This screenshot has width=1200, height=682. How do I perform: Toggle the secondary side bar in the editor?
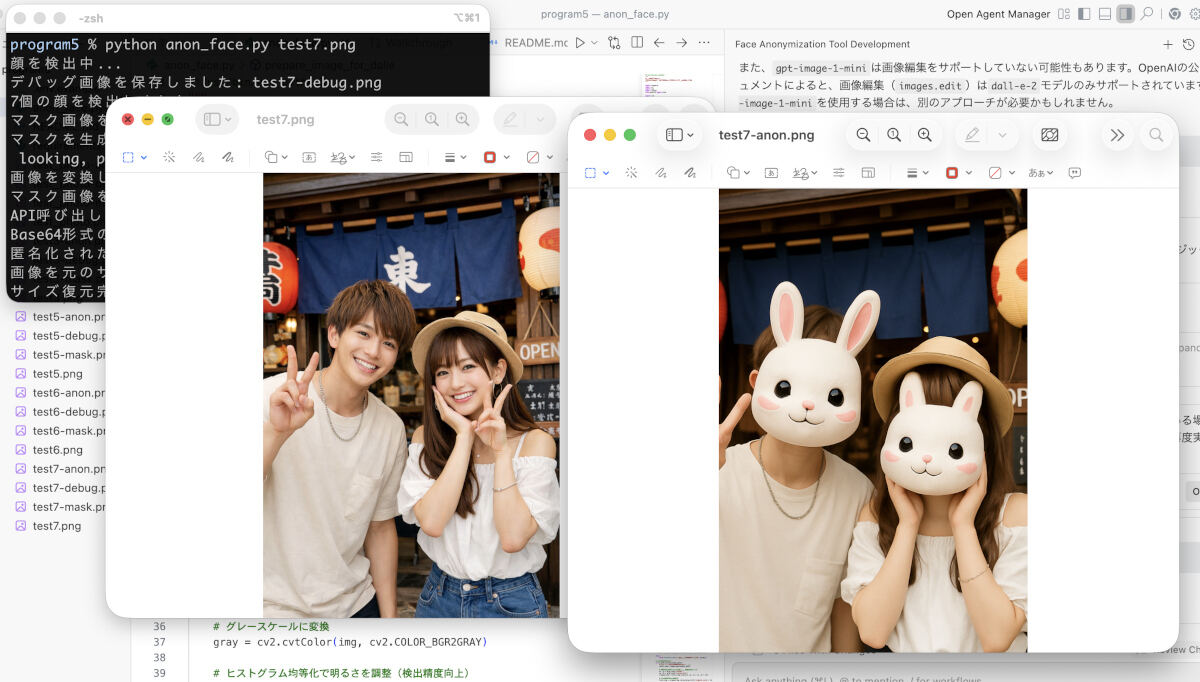click(x=1125, y=14)
